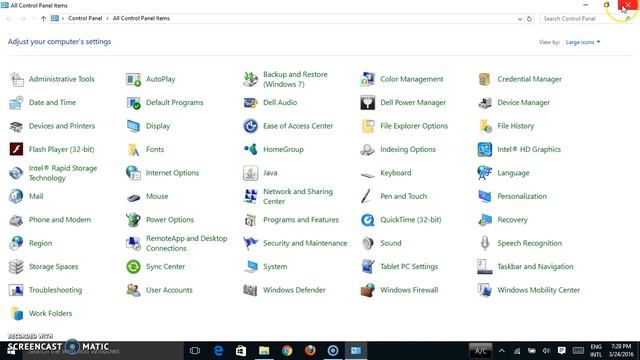
Task: Open the Action Center notification icon
Action: click(562, 351)
